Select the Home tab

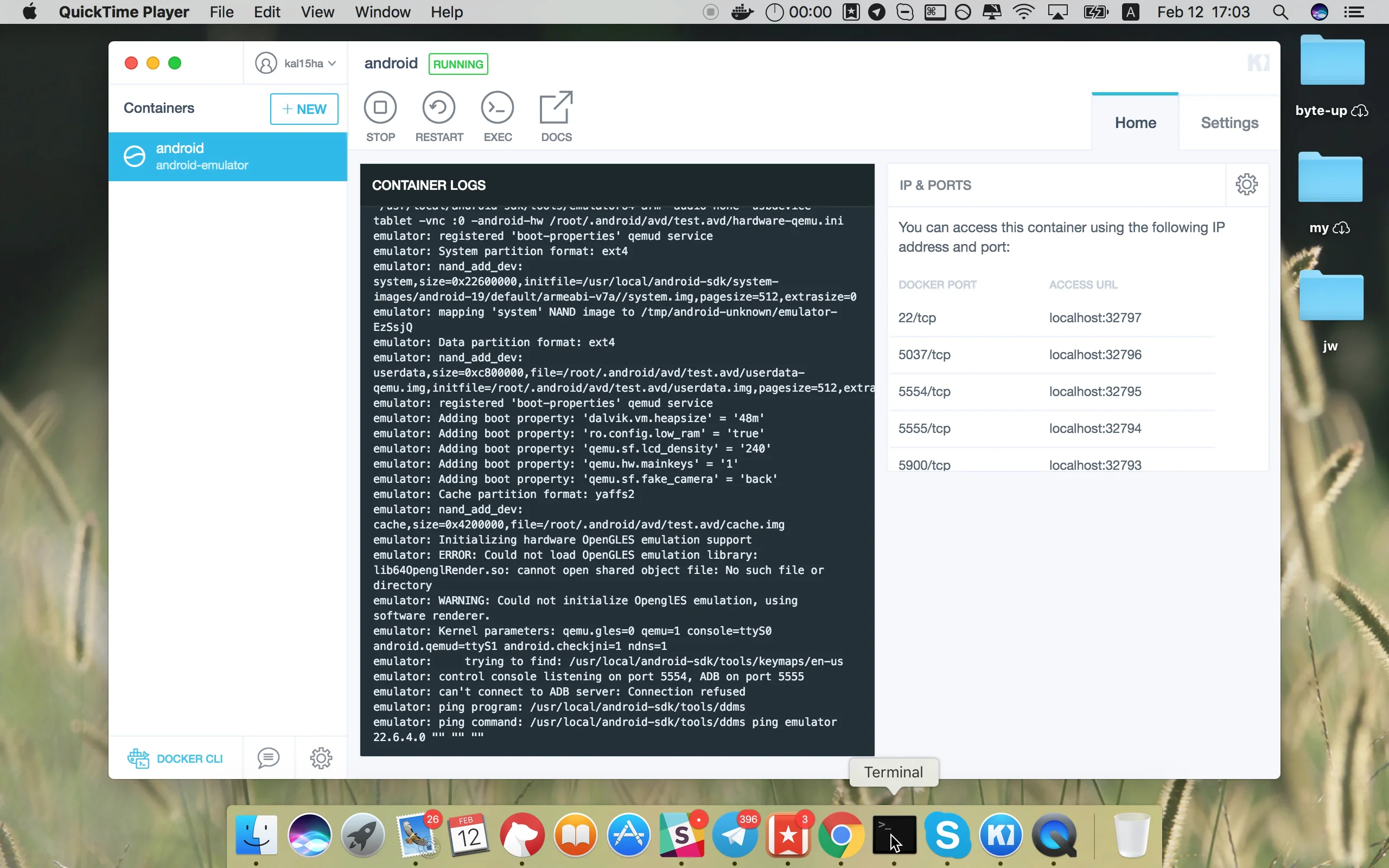pyautogui.click(x=1135, y=122)
